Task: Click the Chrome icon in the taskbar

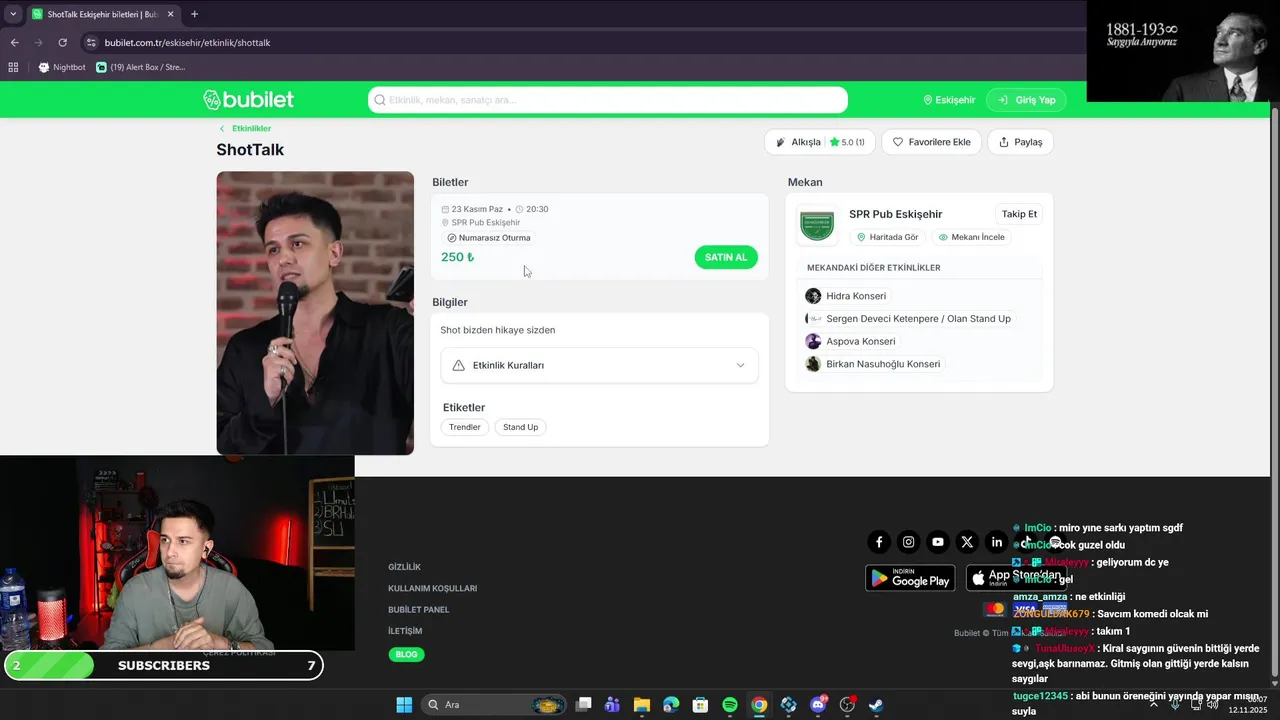Action: pos(759,705)
